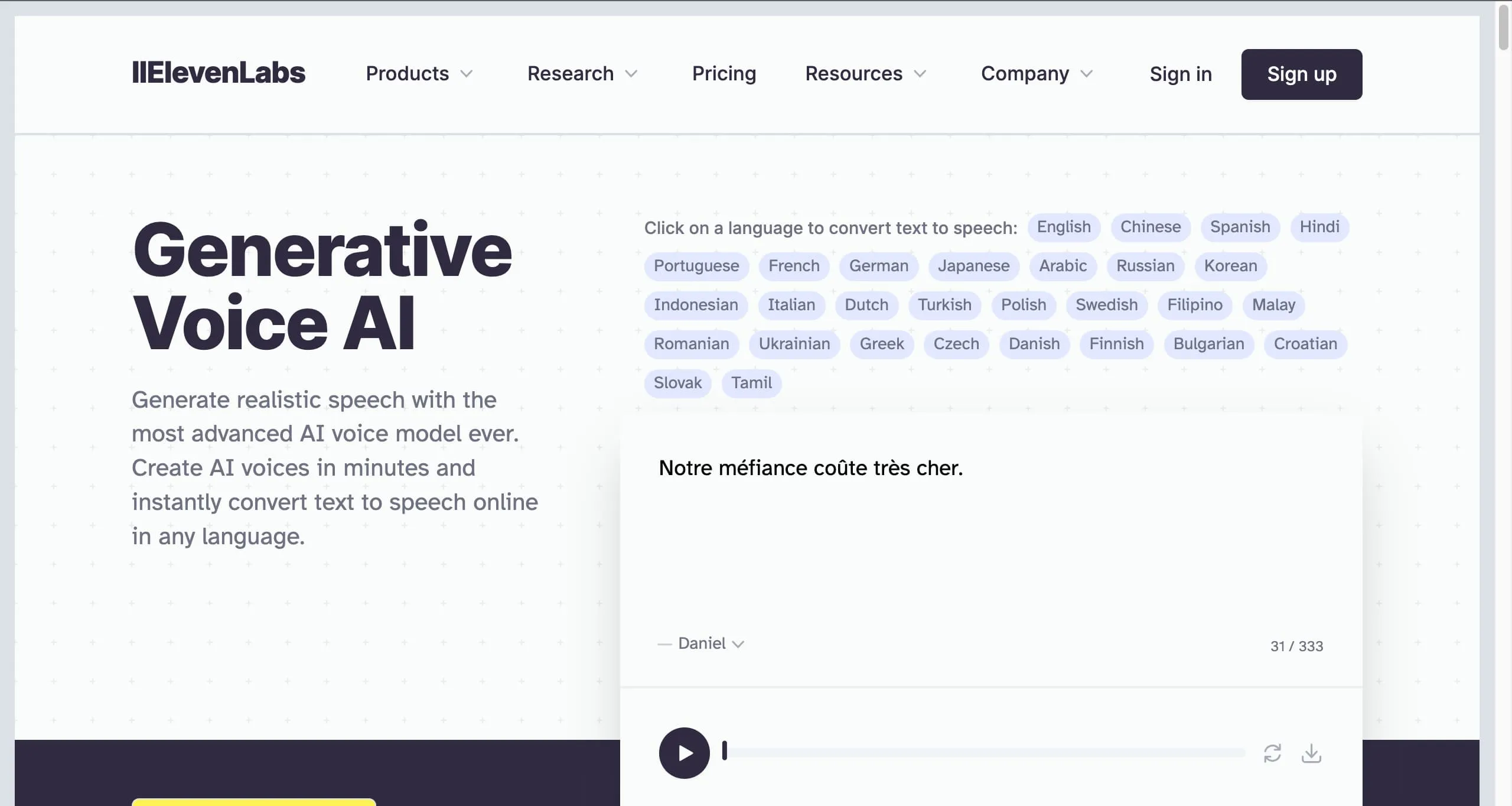Go to the Pricing page
This screenshot has height=806, width=1512.
(x=724, y=74)
